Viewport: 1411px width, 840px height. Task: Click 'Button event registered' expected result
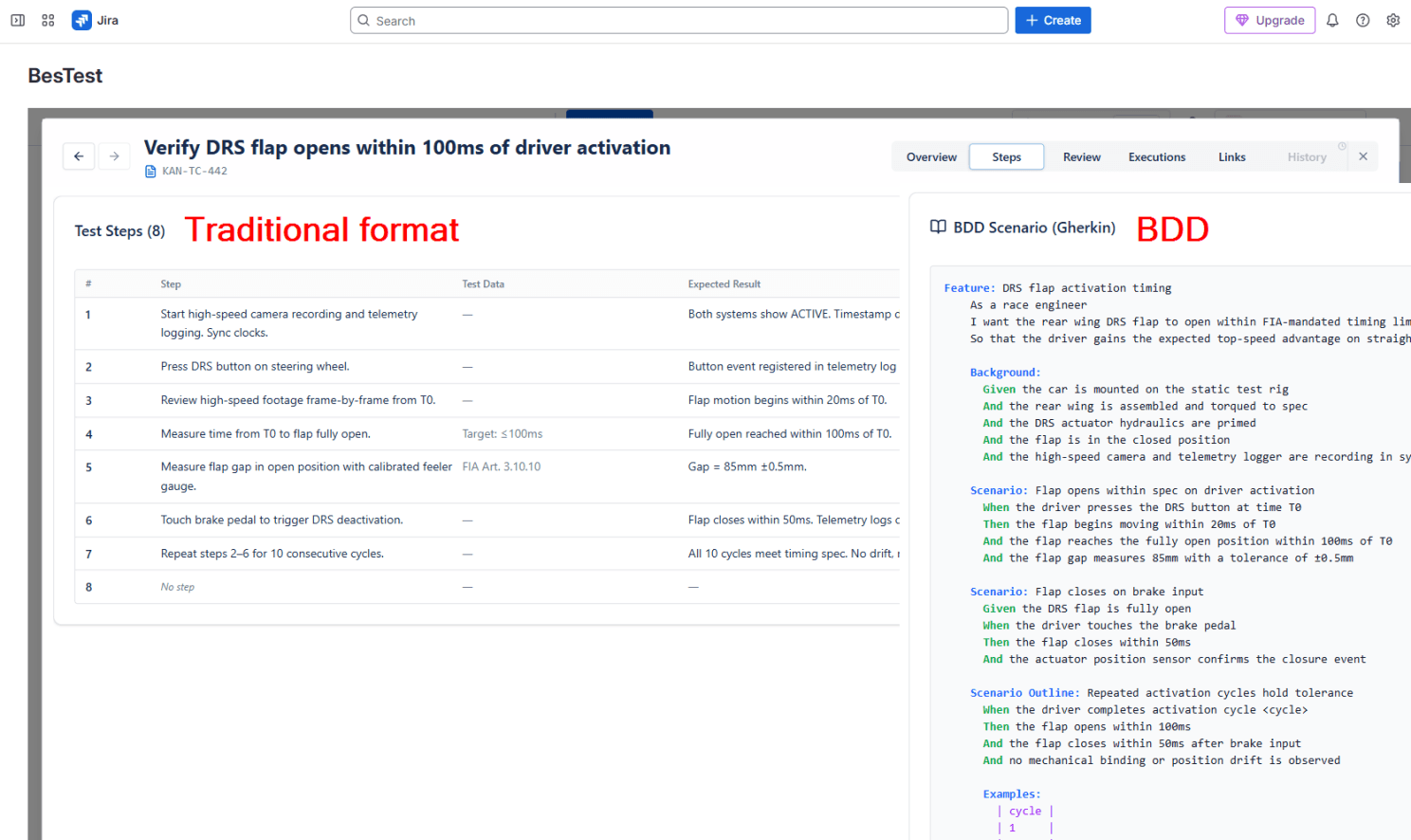792,367
